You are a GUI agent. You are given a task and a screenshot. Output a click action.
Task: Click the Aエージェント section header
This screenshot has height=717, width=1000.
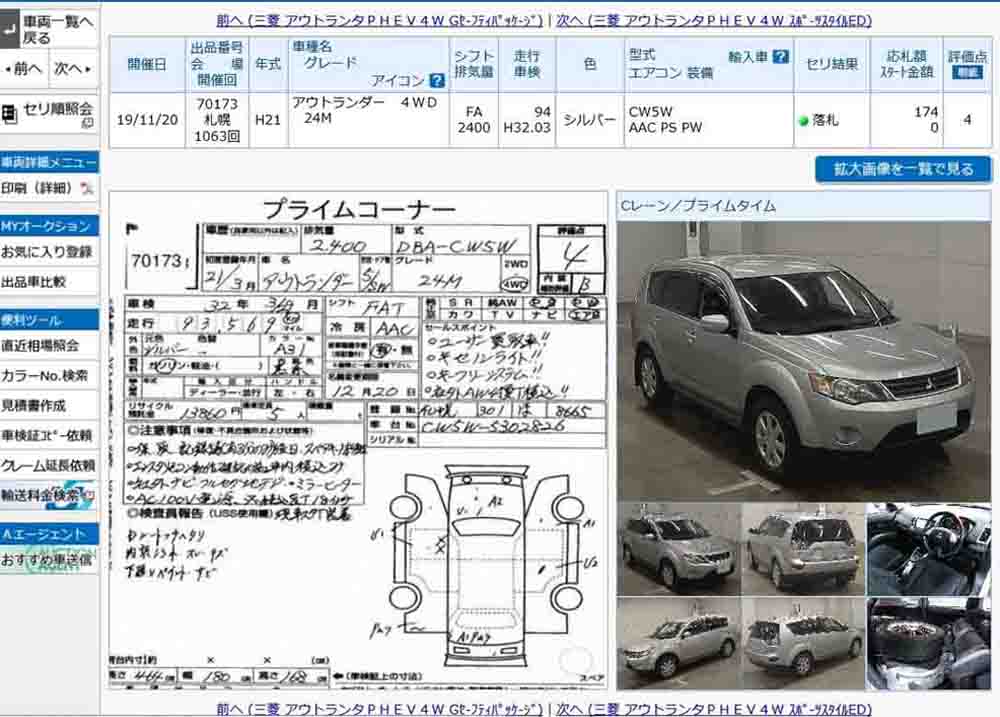click(x=49, y=534)
